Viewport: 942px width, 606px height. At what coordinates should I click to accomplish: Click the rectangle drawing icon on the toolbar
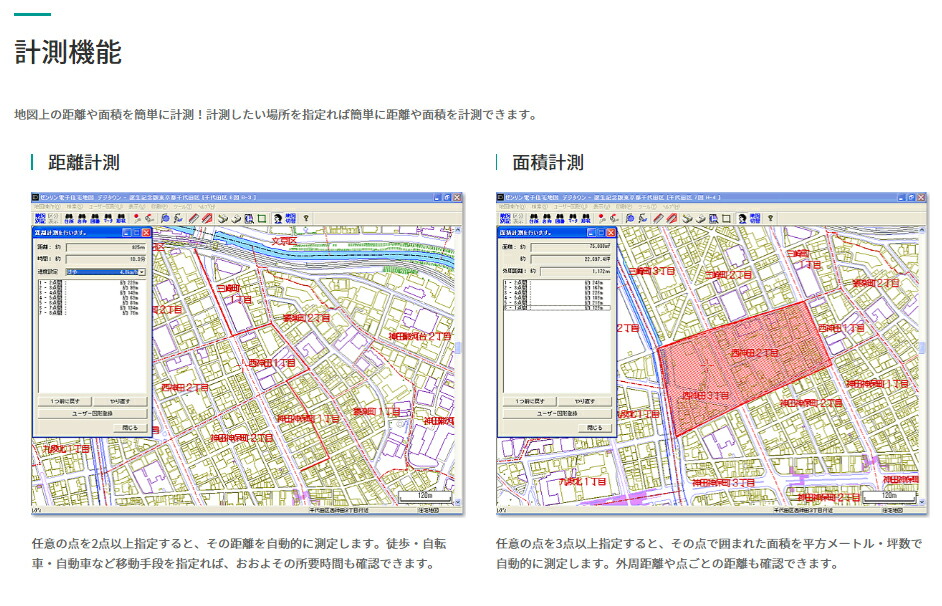click(x=262, y=217)
